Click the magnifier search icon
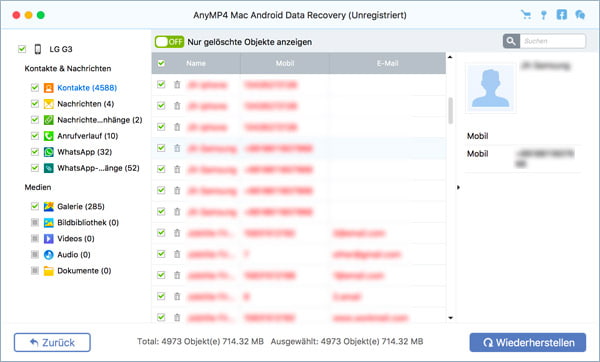The width and height of the screenshot is (600, 362). [511, 41]
